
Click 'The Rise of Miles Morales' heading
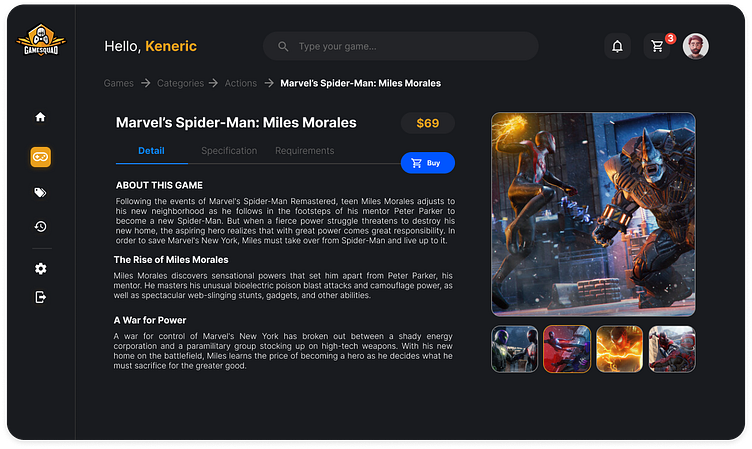[171, 260]
